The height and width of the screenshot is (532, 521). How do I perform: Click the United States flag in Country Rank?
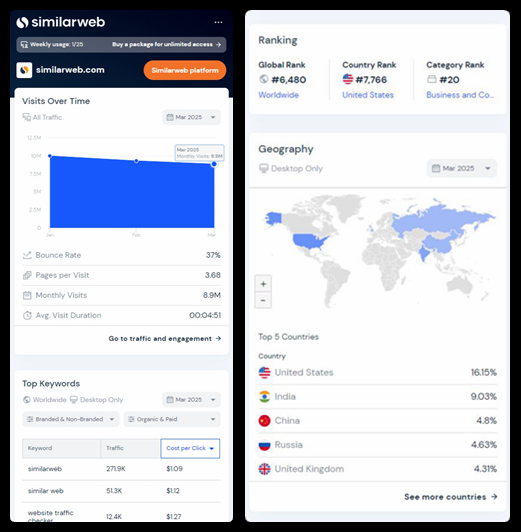[348, 79]
